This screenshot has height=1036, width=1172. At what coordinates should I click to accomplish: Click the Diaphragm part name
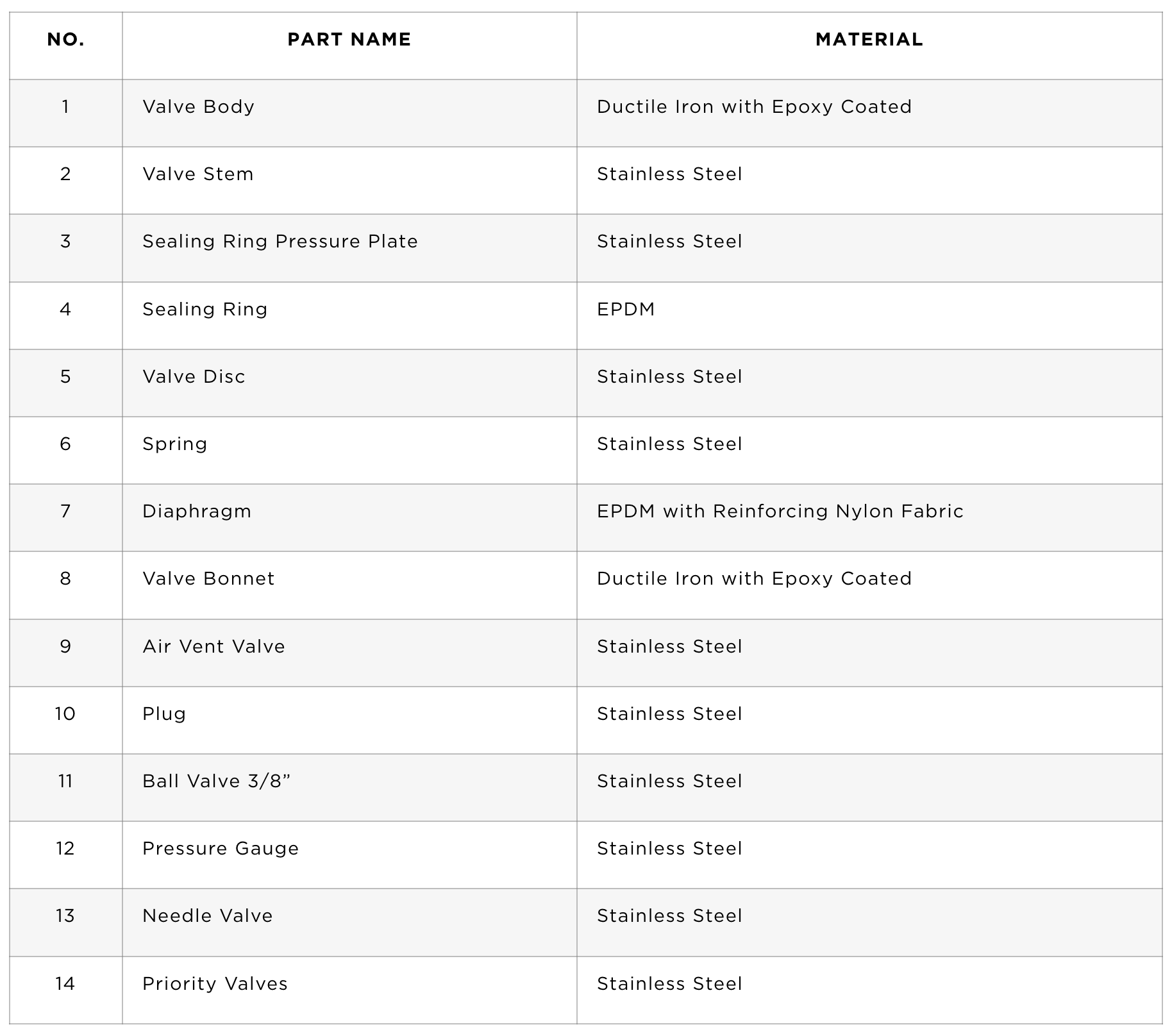[197, 512]
